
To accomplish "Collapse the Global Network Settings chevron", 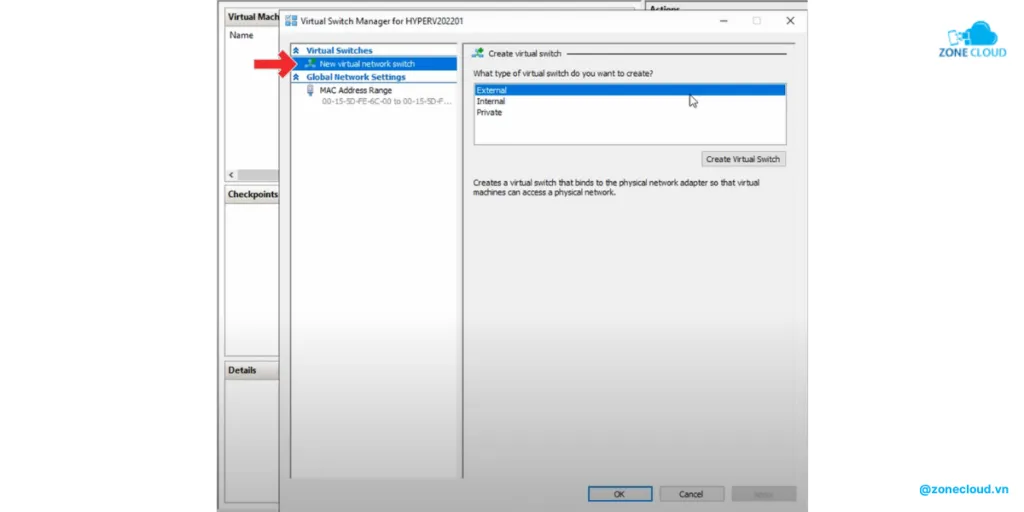I will point(296,77).
